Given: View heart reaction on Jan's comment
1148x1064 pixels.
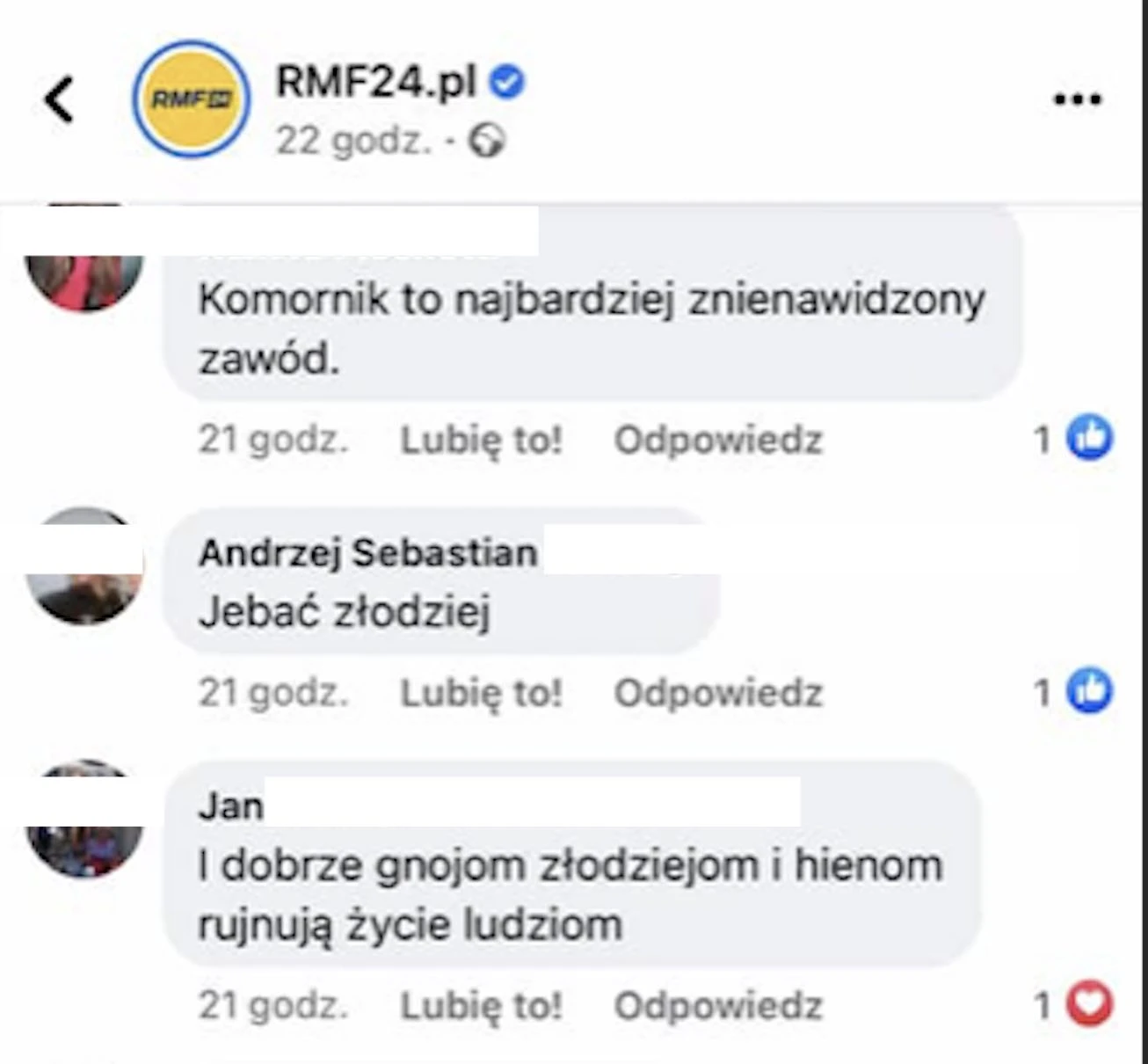Looking at the screenshot, I should (1090, 1004).
